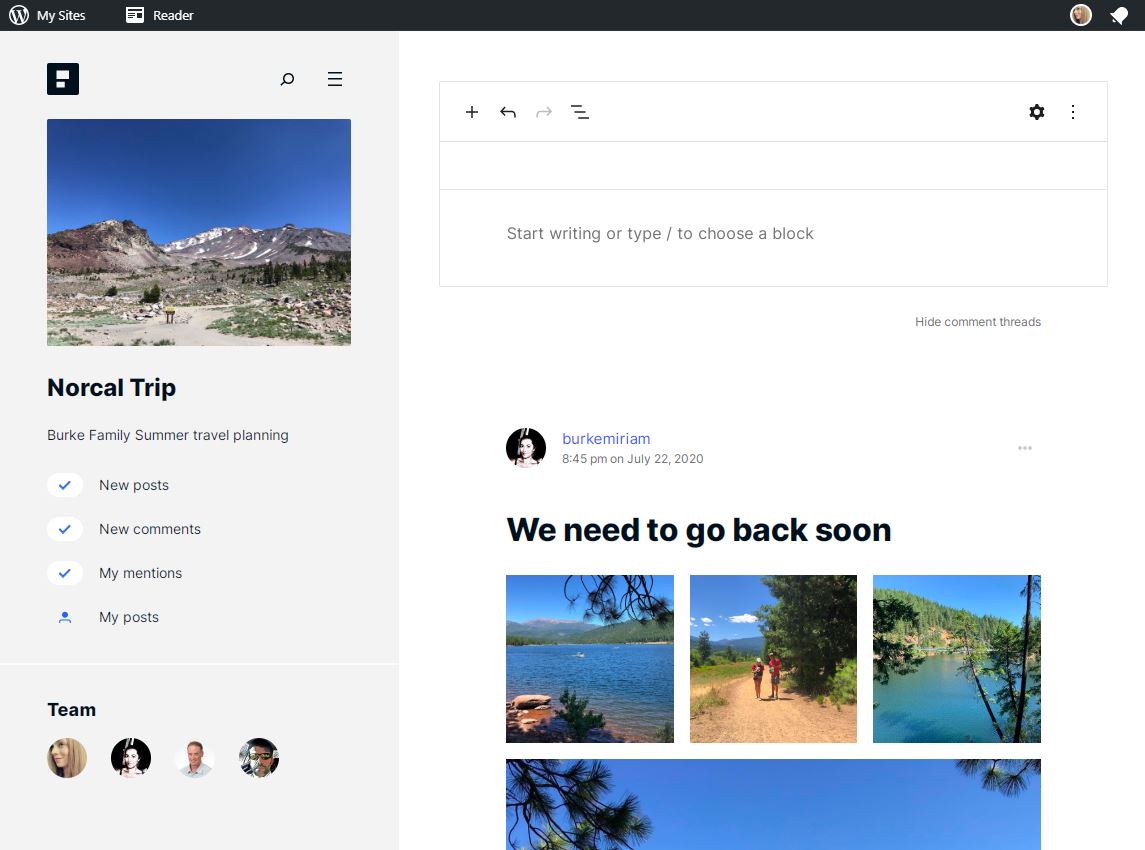Click the burkemiriam author link
The width and height of the screenshot is (1145, 850).
point(606,439)
